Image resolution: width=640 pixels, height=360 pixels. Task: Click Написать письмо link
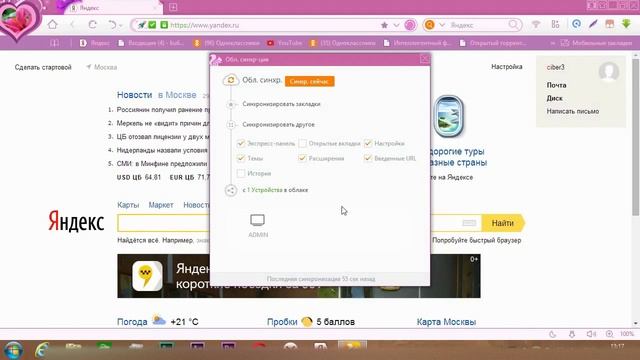click(573, 111)
